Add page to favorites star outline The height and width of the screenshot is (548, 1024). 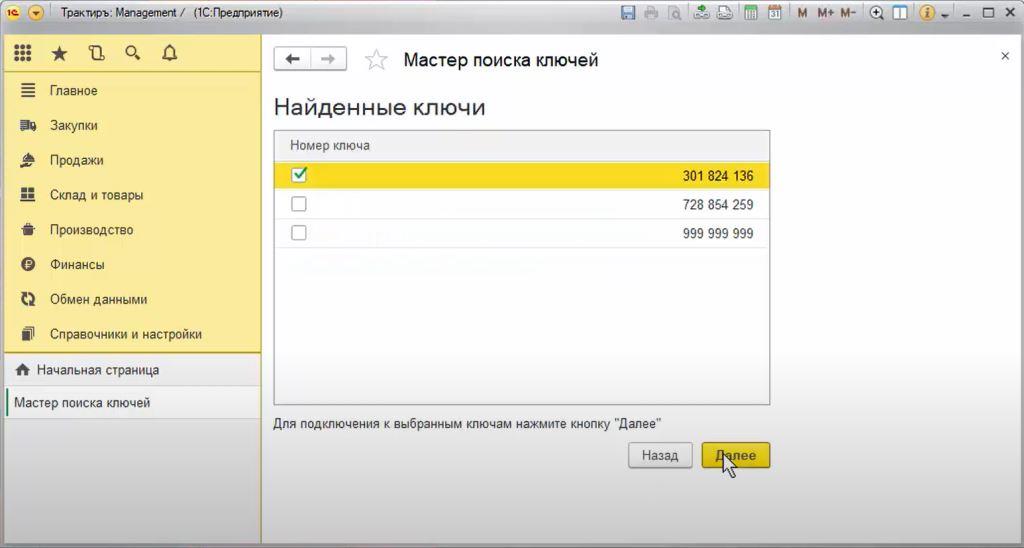click(x=376, y=60)
